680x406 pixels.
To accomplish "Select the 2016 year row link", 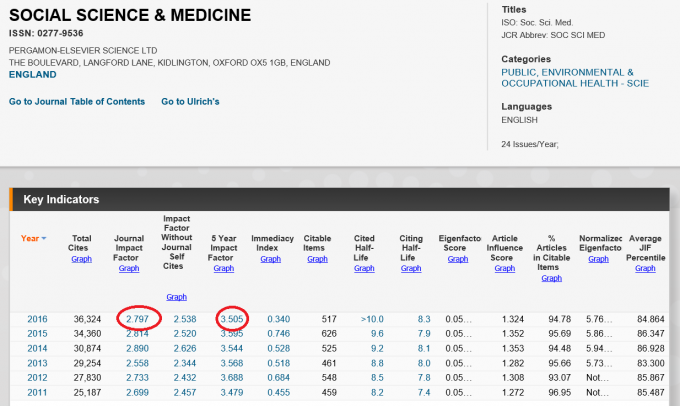I will pyautogui.click(x=35, y=319).
